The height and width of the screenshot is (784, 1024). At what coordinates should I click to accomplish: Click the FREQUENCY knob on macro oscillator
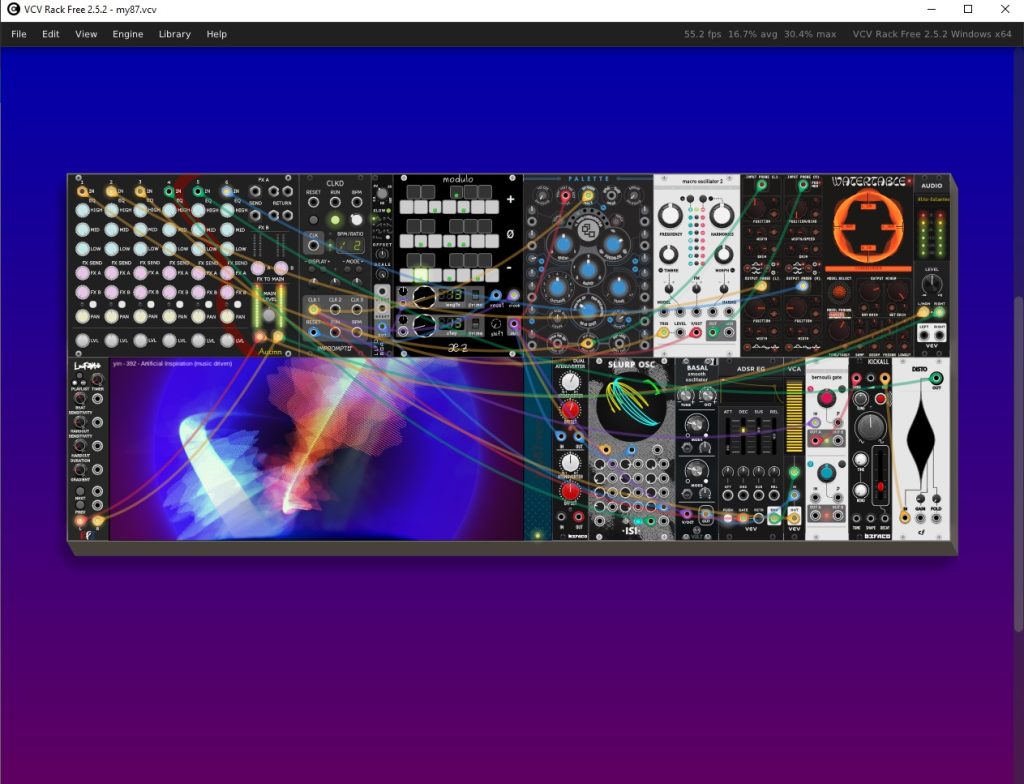[x=670, y=214]
